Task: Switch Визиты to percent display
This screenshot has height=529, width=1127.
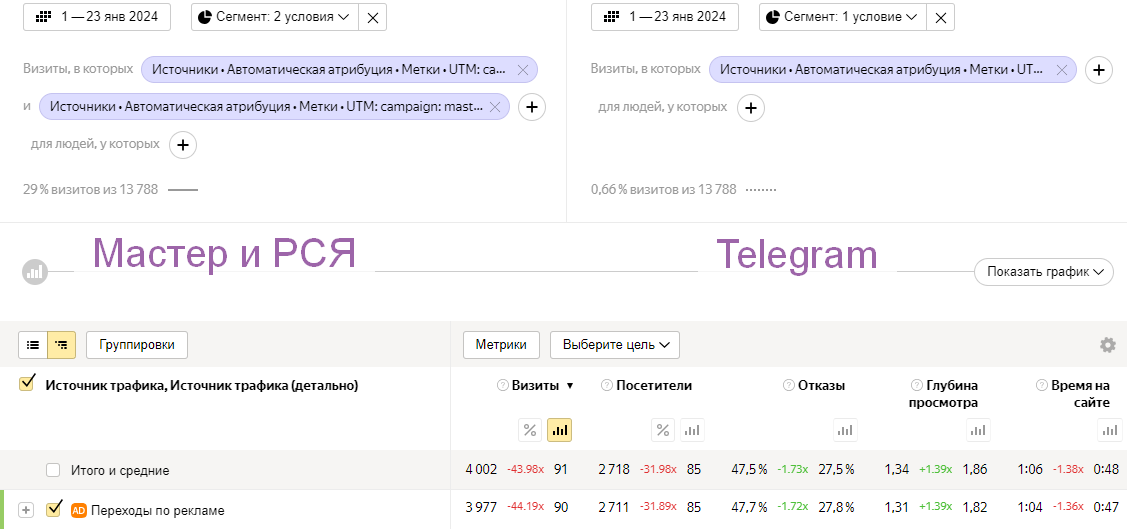Action: pyautogui.click(x=530, y=430)
